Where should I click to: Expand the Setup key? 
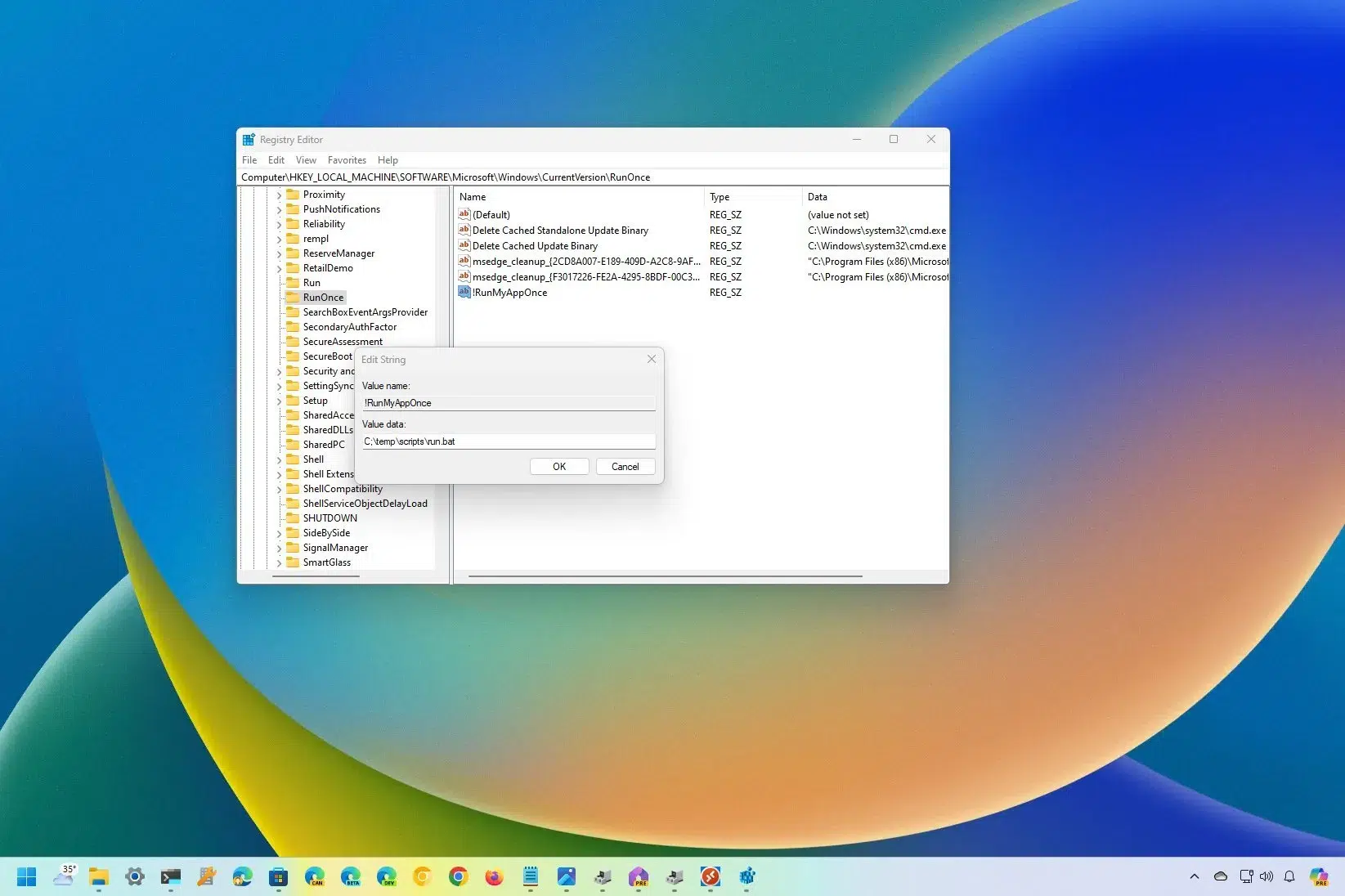click(280, 400)
